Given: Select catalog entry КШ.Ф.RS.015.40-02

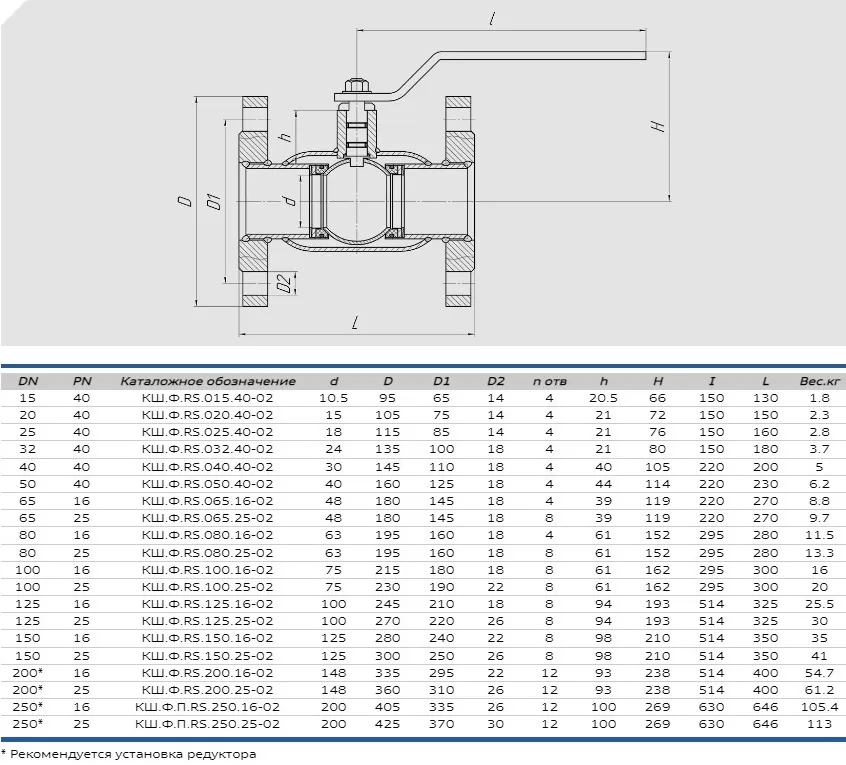Looking at the screenshot, I should (x=208, y=398).
